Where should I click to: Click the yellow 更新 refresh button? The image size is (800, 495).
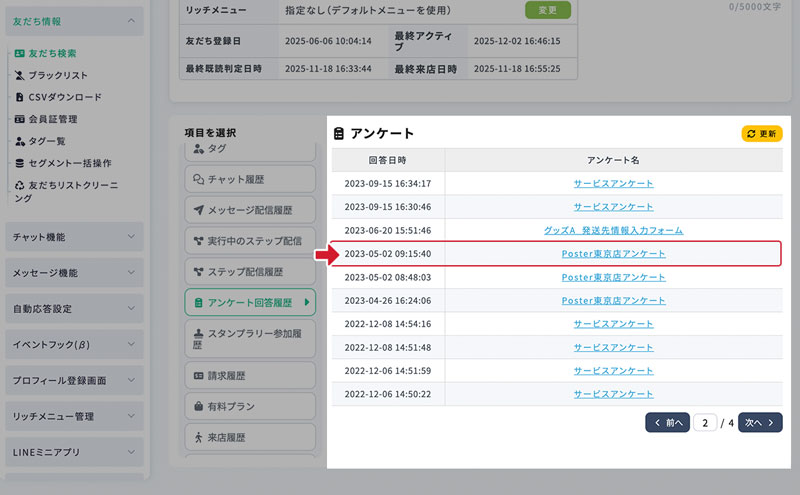coord(761,133)
